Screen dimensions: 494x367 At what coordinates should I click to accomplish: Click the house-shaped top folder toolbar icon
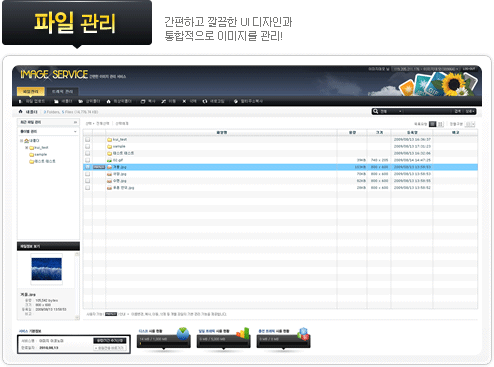click(108, 101)
